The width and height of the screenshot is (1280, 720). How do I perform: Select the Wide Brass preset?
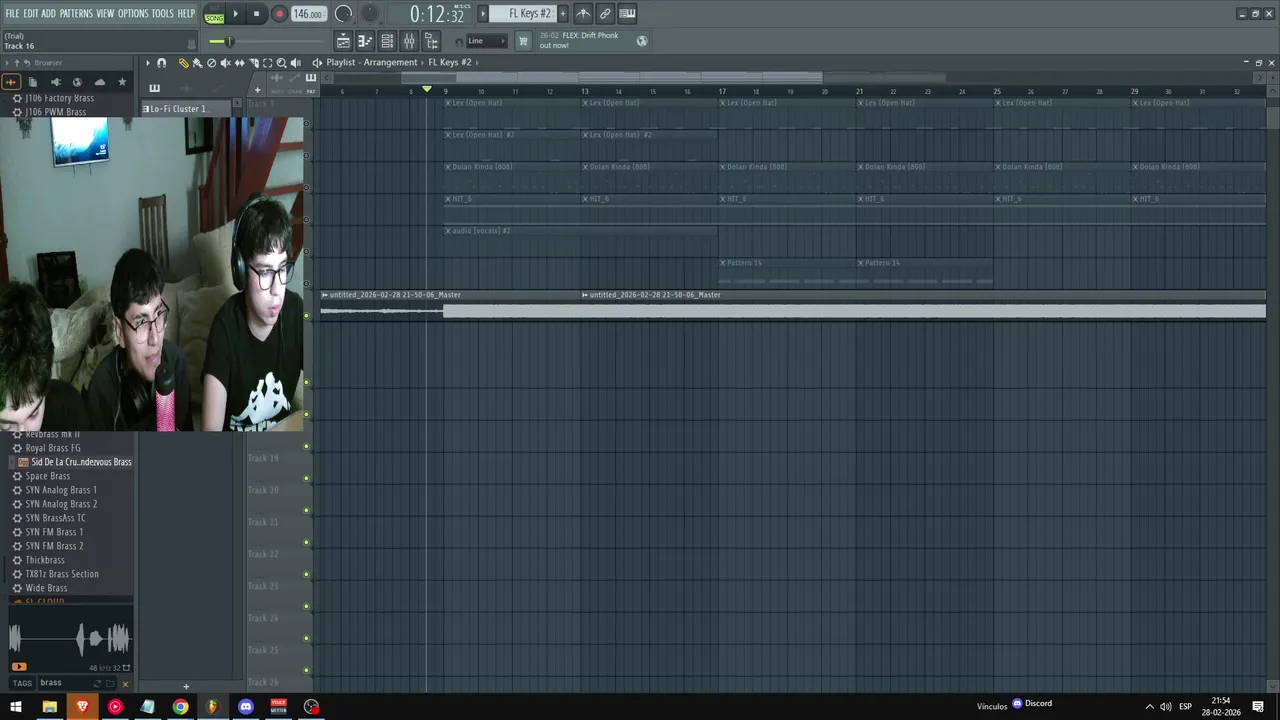click(46, 588)
